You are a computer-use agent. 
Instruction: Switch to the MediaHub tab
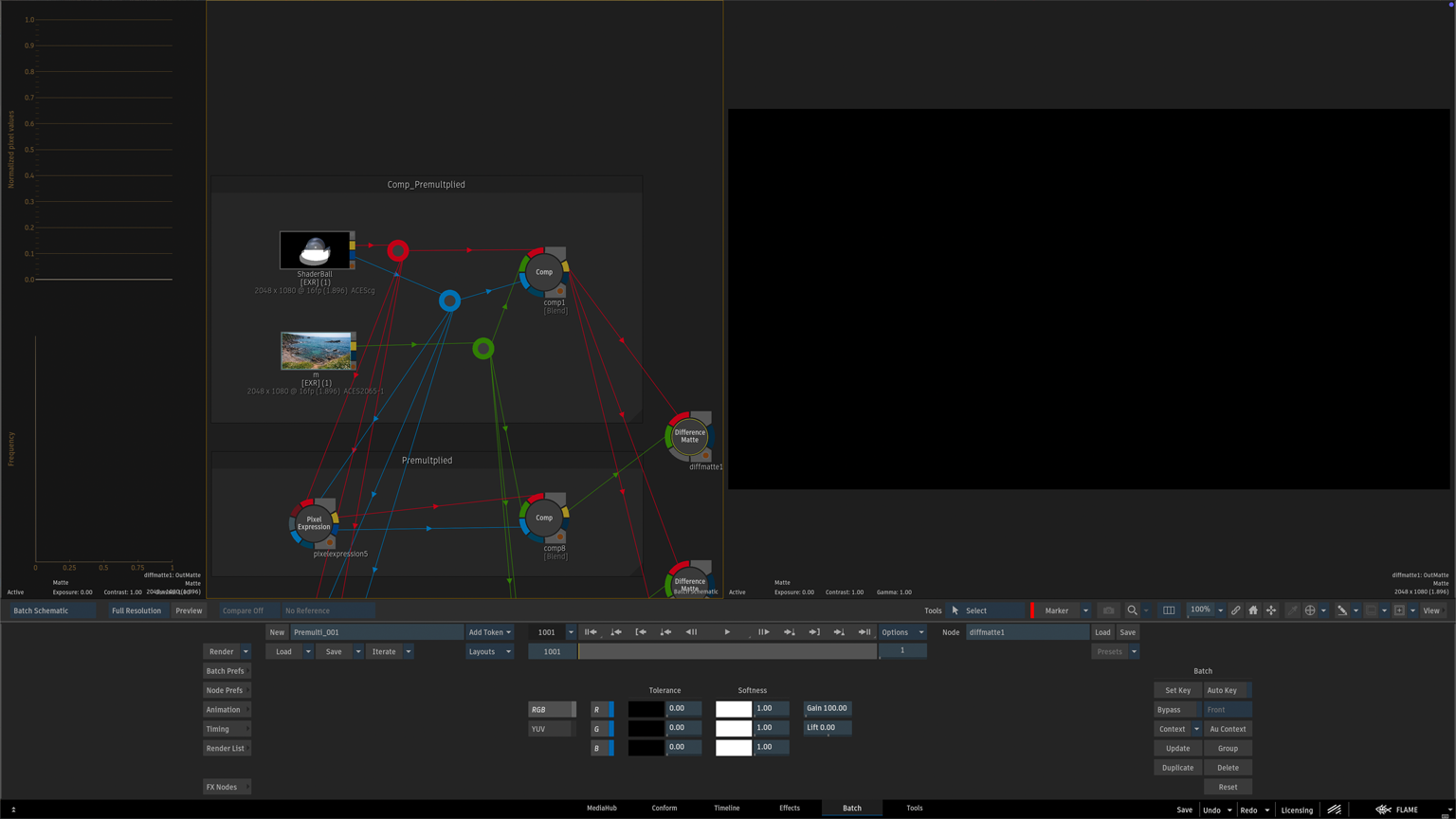coord(602,809)
